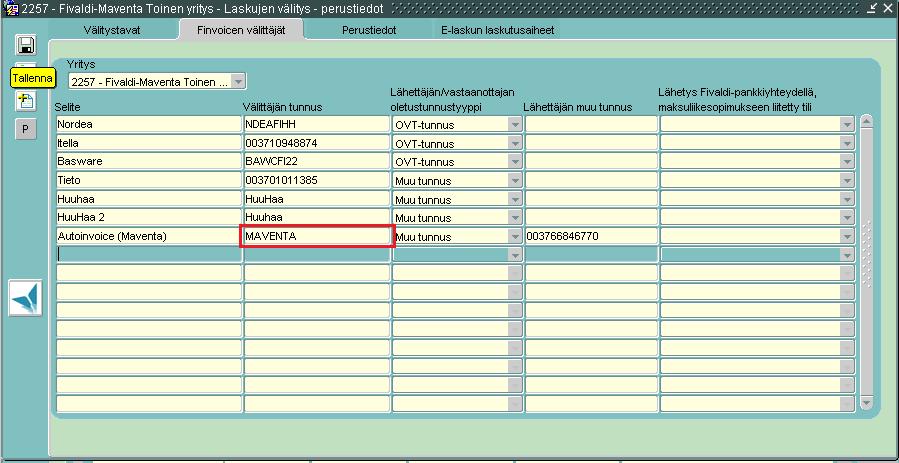Click the 003701011385 tunnus field
Image resolution: width=899 pixels, height=463 pixels.
click(x=317, y=181)
